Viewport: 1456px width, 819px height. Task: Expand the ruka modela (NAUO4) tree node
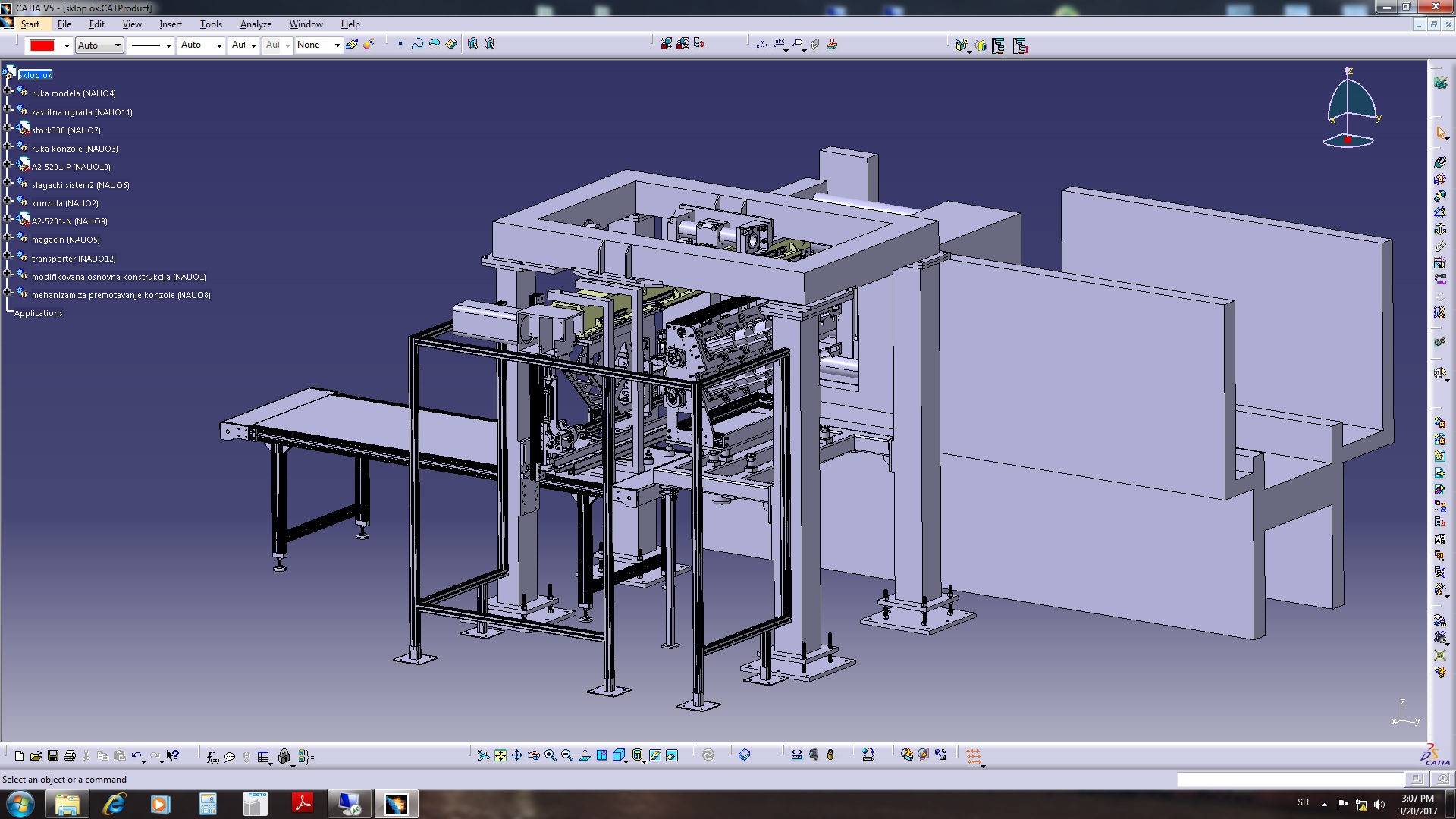[8, 90]
